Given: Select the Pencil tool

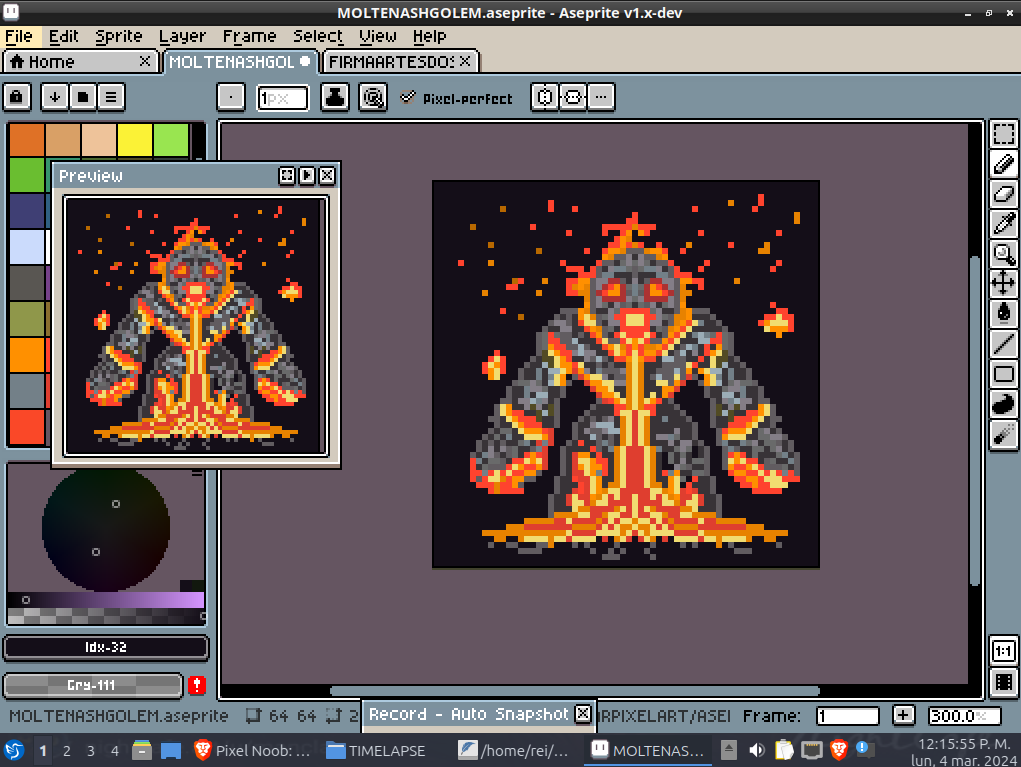Looking at the screenshot, I should coord(1003,164).
